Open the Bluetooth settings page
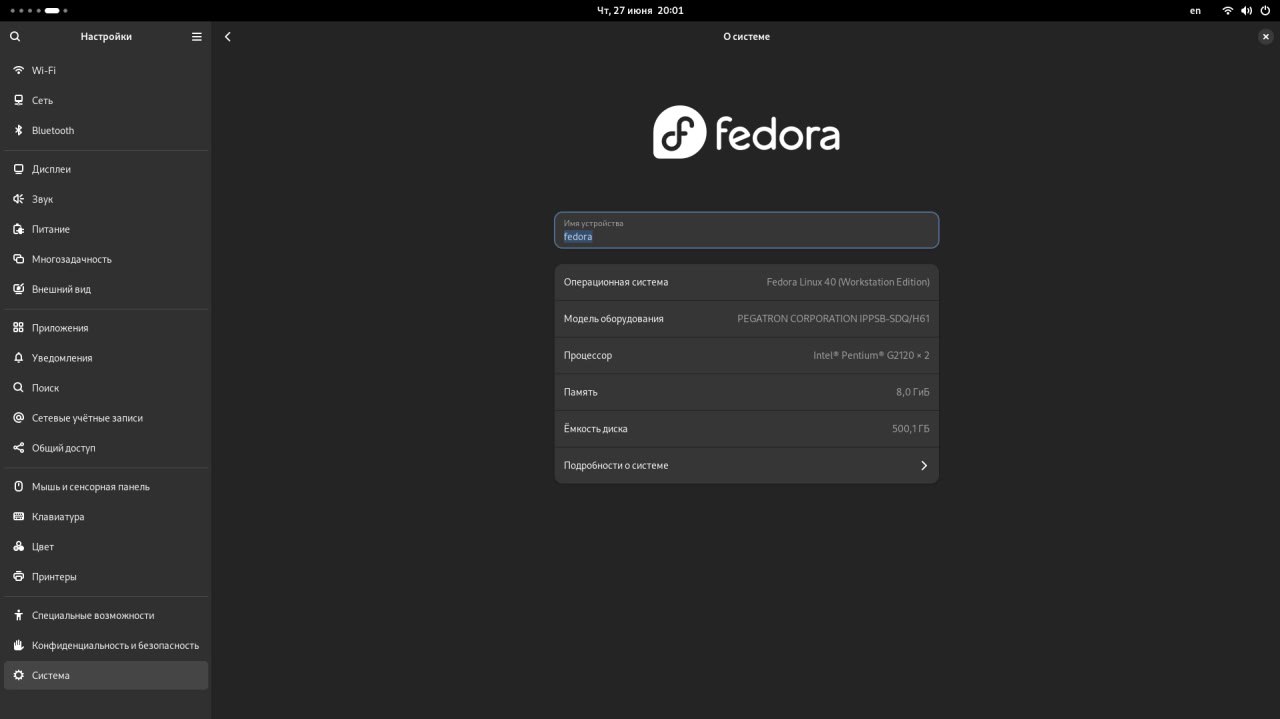The width and height of the screenshot is (1280, 719). (106, 130)
